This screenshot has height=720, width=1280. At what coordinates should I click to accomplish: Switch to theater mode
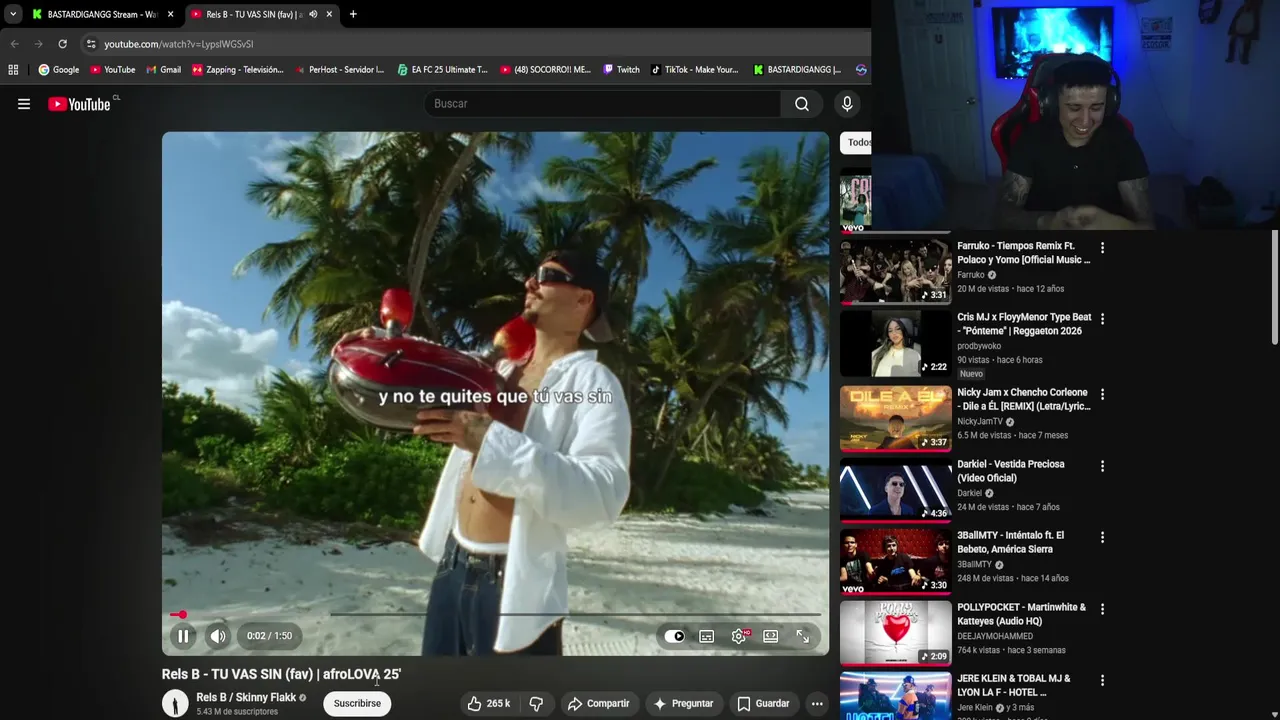coord(771,636)
